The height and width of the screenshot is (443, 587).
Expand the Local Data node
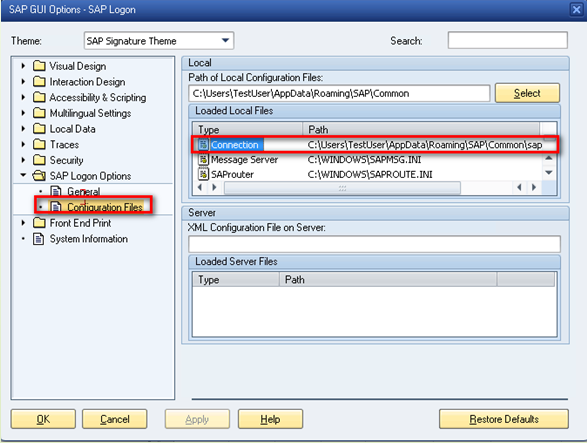tap(23, 129)
